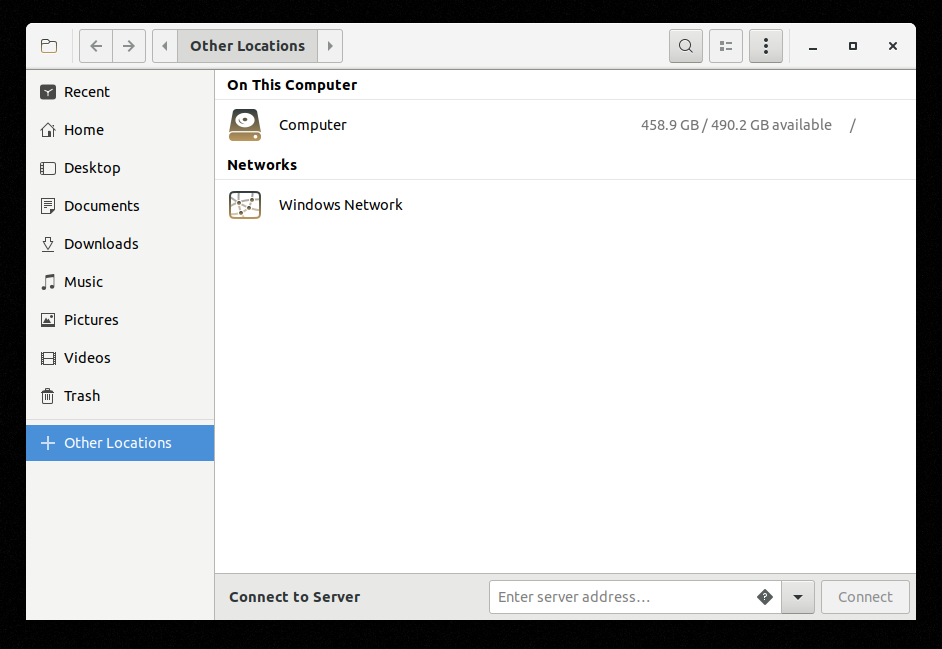Select Other Locations in the sidebar
This screenshot has width=942, height=649.
pyautogui.click(x=120, y=443)
